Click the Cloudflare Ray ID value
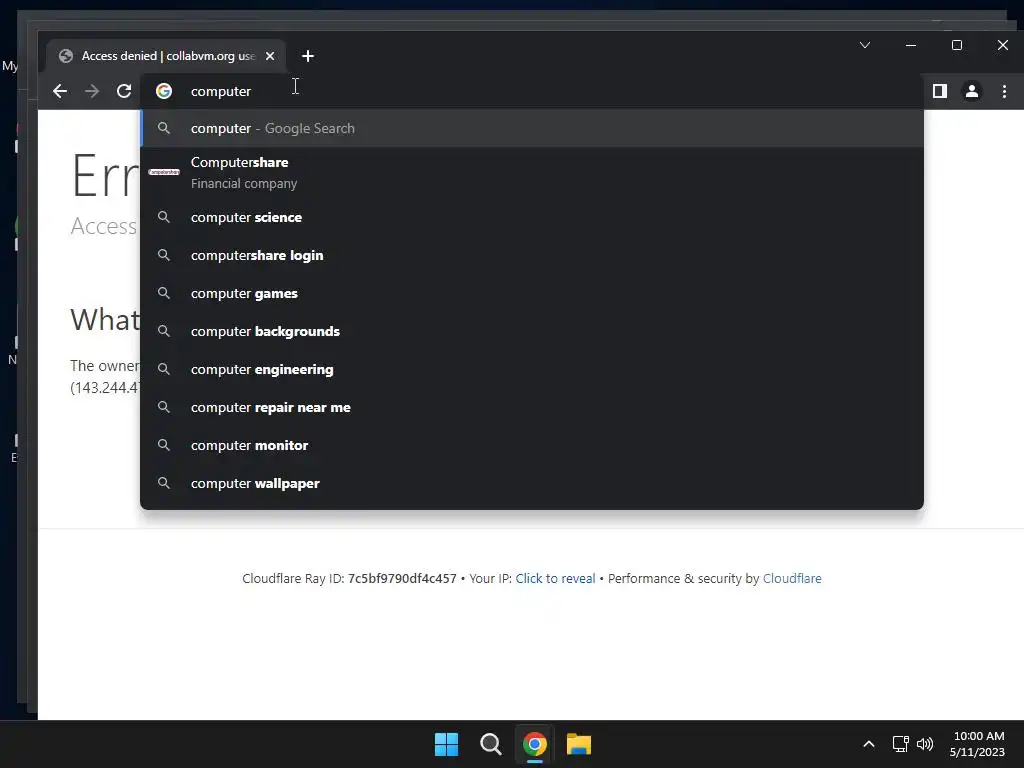Viewport: 1024px width, 768px height. [x=402, y=579]
